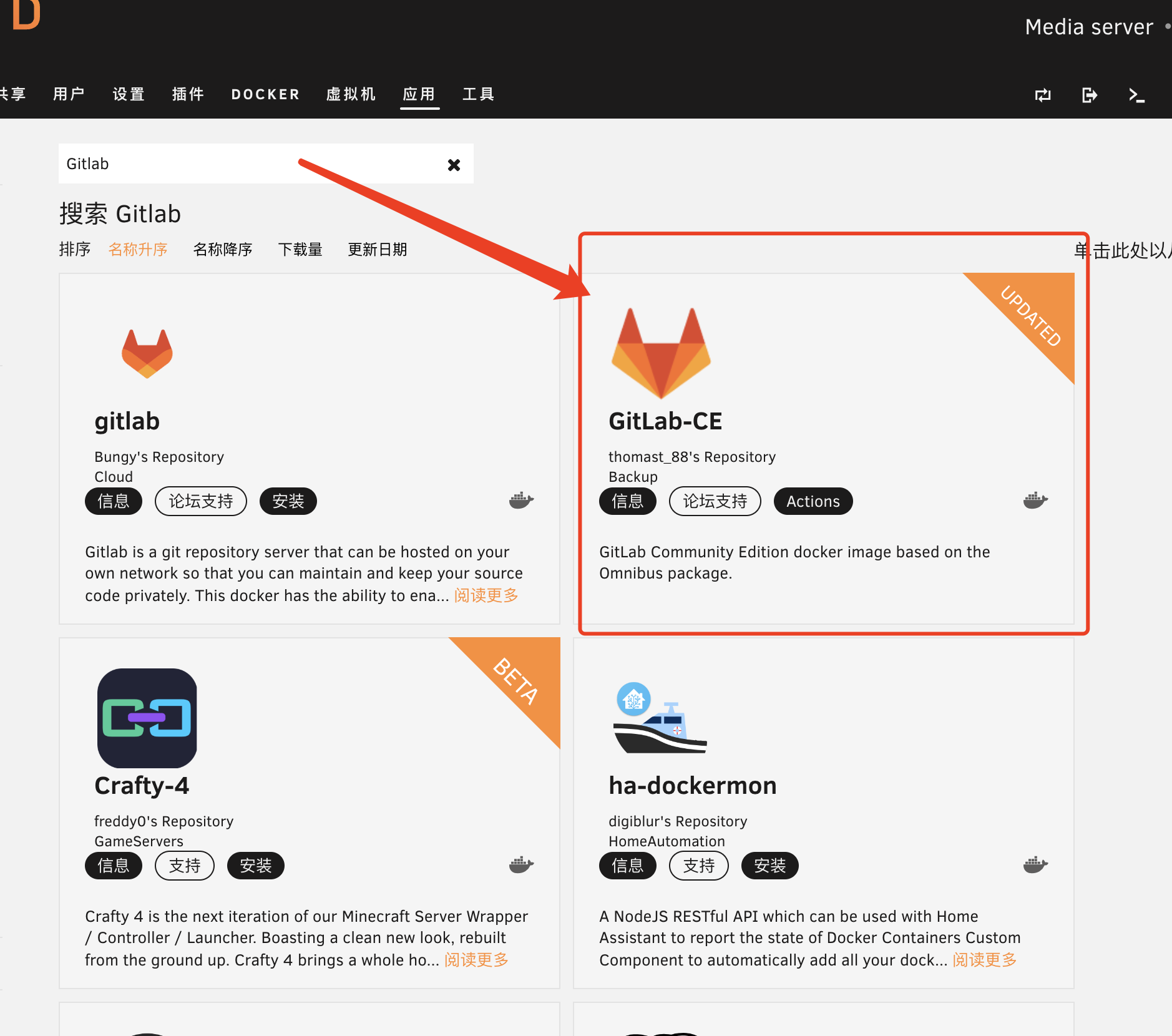Sort by 下载量
The width and height of the screenshot is (1172, 1036).
tap(300, 250)
